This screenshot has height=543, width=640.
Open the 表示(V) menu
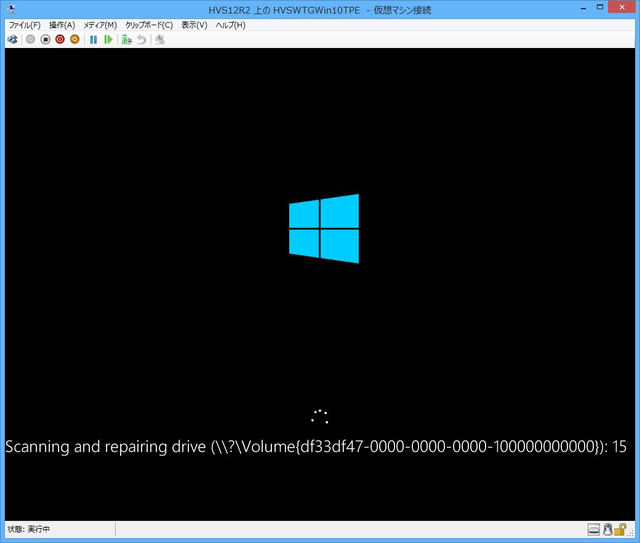(194, 25)
